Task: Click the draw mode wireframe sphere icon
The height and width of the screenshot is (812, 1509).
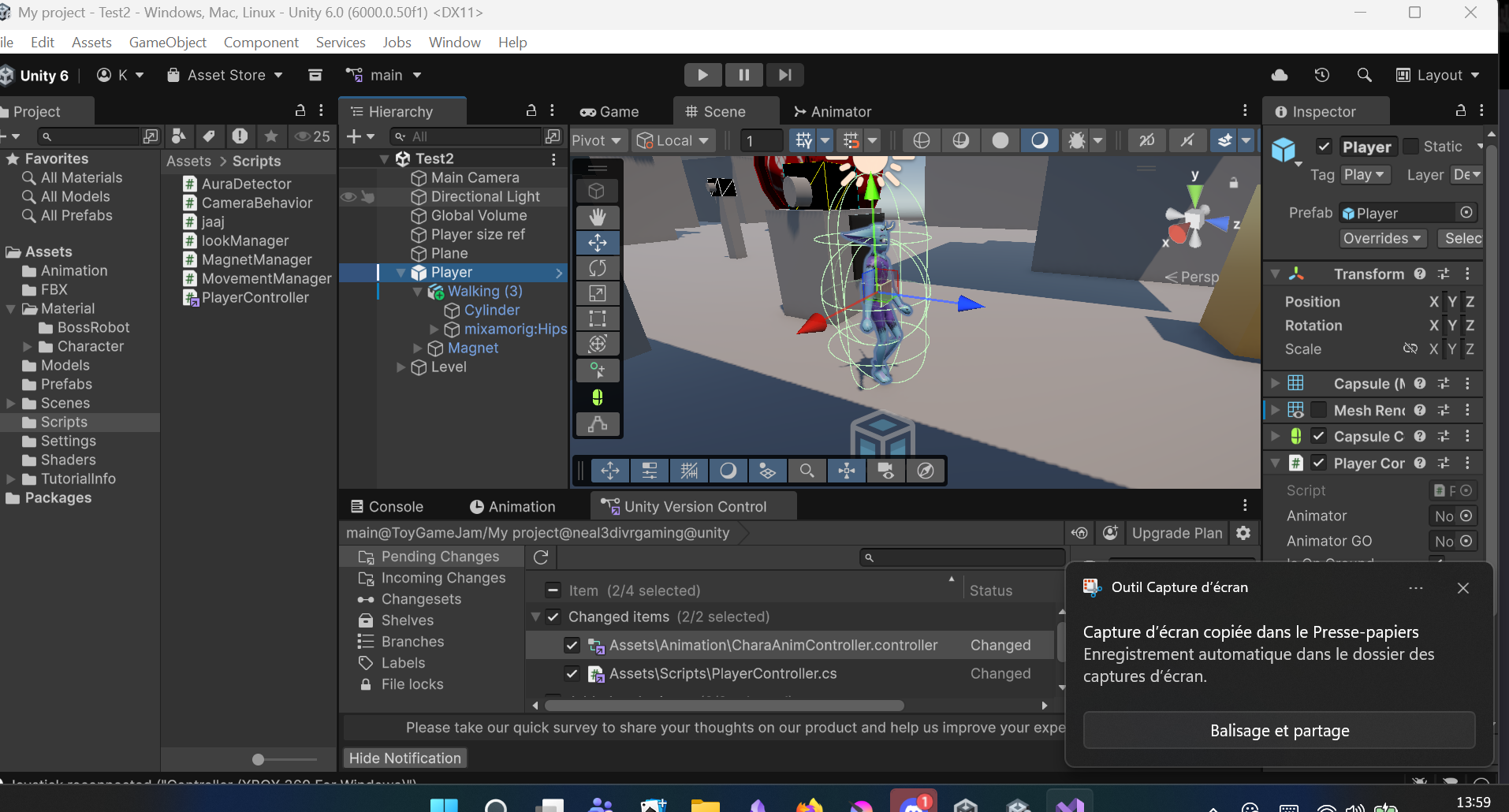Action: click(922, 140)
